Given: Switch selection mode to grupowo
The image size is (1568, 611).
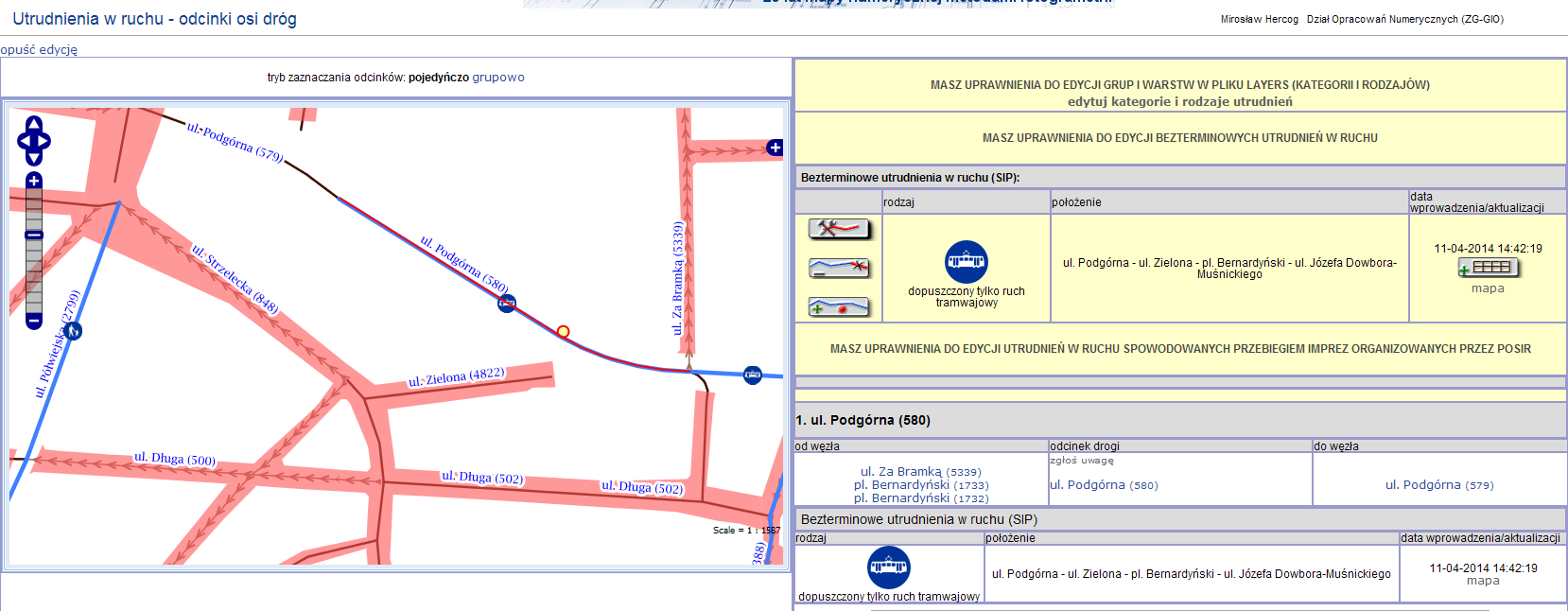Looking at the screenshot, I should click(x=498, y=78).
